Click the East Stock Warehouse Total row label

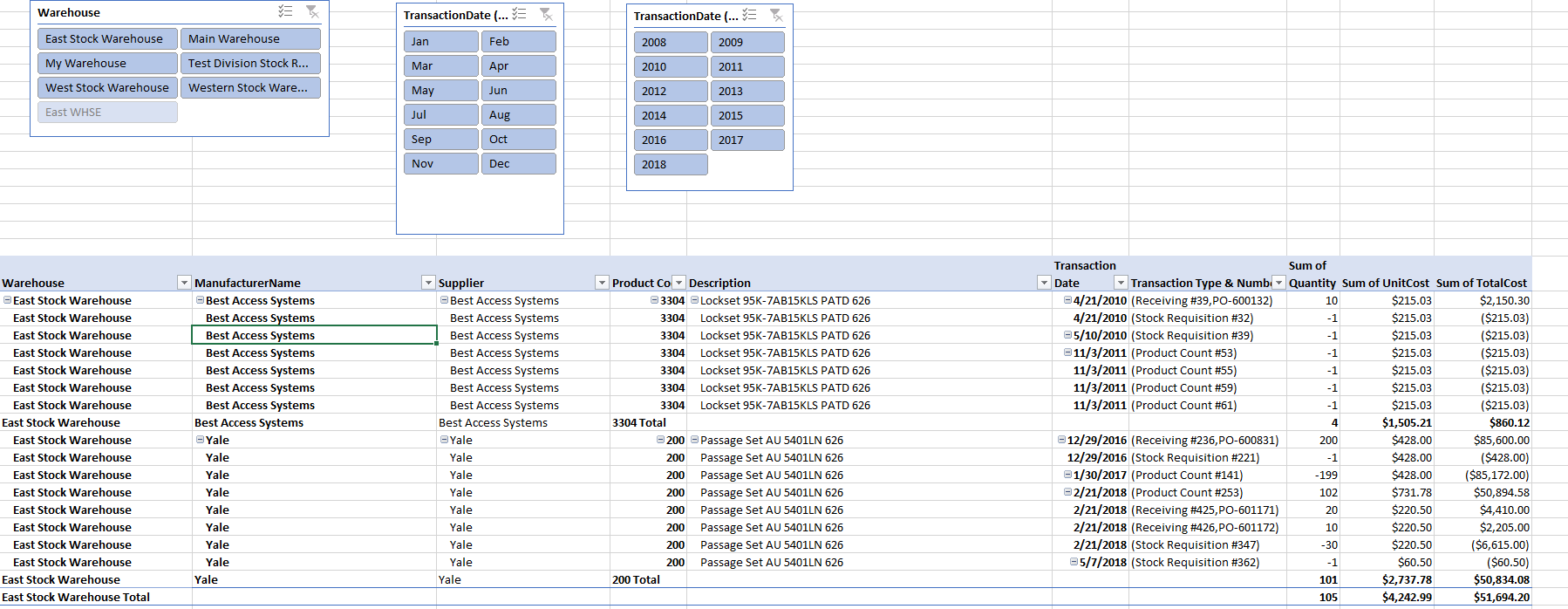[x=76, y=598]
